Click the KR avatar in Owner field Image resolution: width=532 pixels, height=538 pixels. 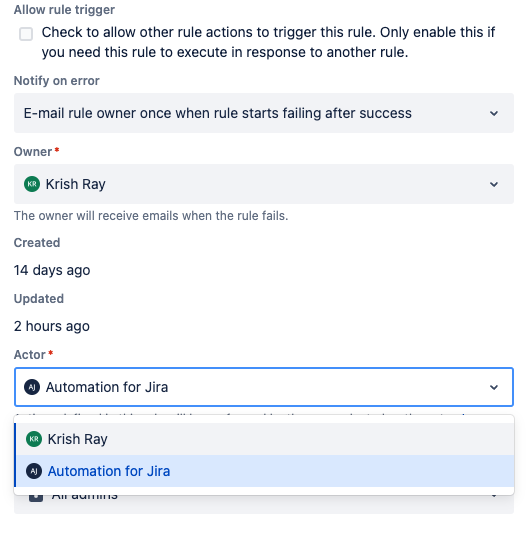(32, 184)
